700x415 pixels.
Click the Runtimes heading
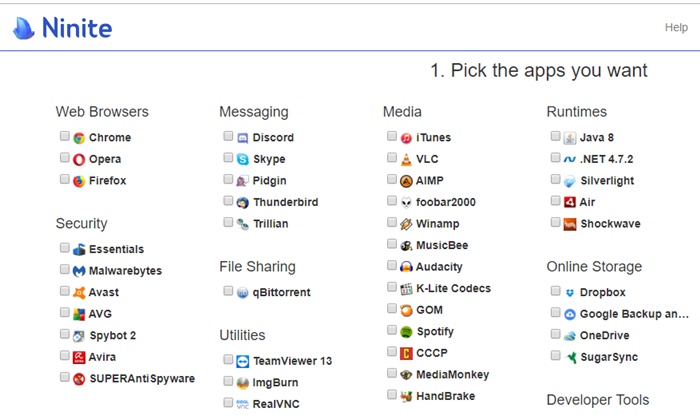pos(576,112)
